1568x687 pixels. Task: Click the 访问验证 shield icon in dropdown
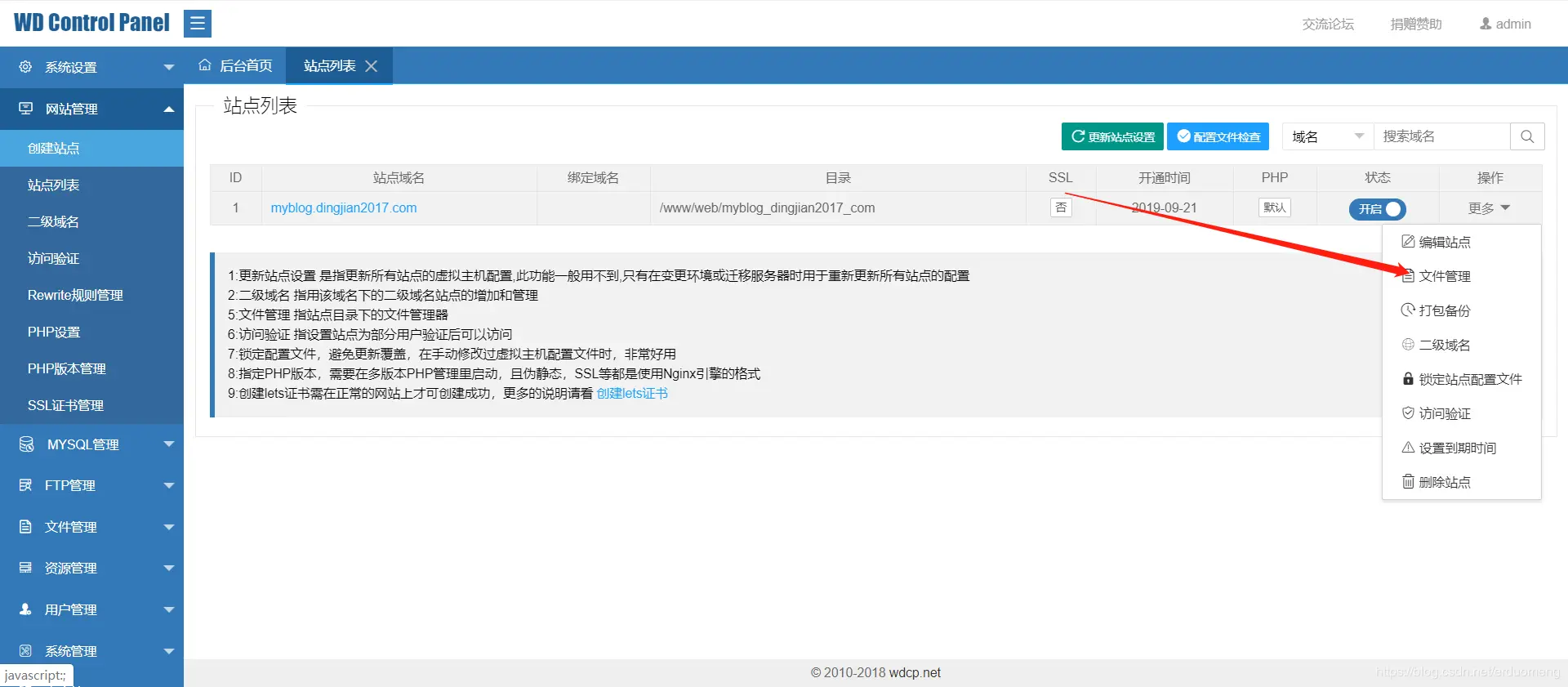click(x=1408, y=413)
